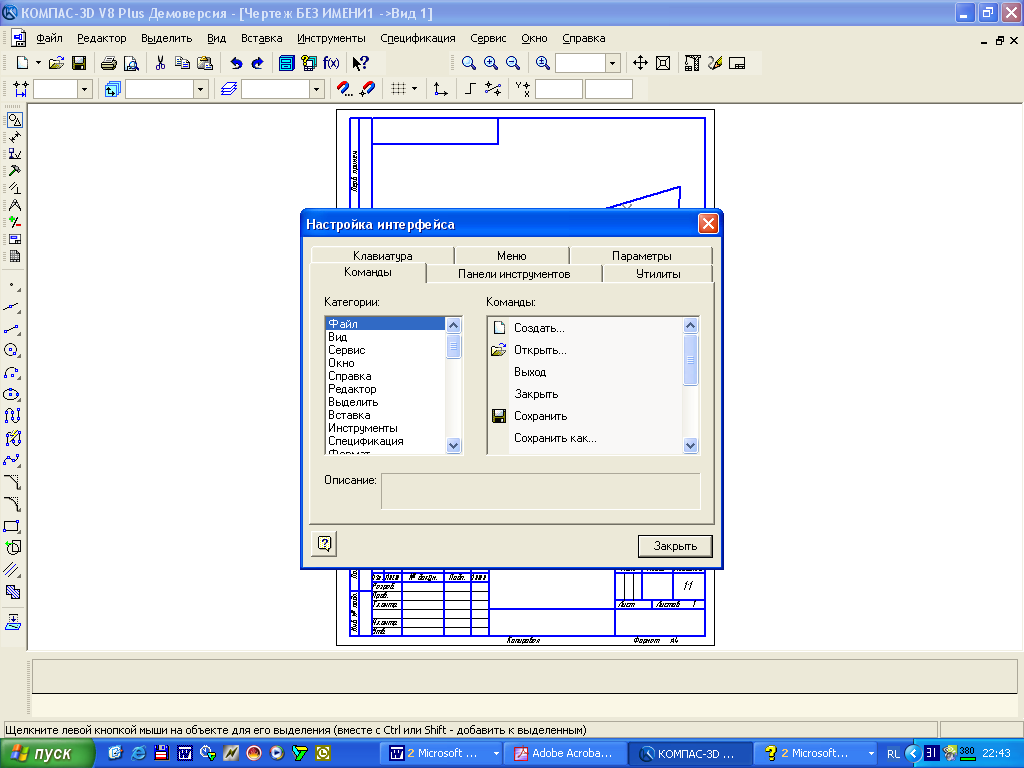Click the Copy icon in toolbar

click(x=182, y=63)
